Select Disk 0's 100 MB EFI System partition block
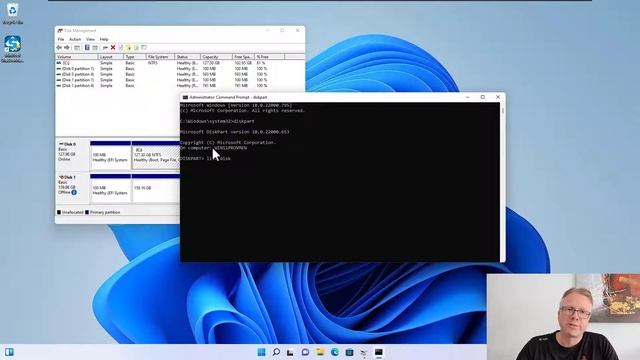The width and height of the screenshot is (640, 360). pyautogui.click(x=110, y=156)
